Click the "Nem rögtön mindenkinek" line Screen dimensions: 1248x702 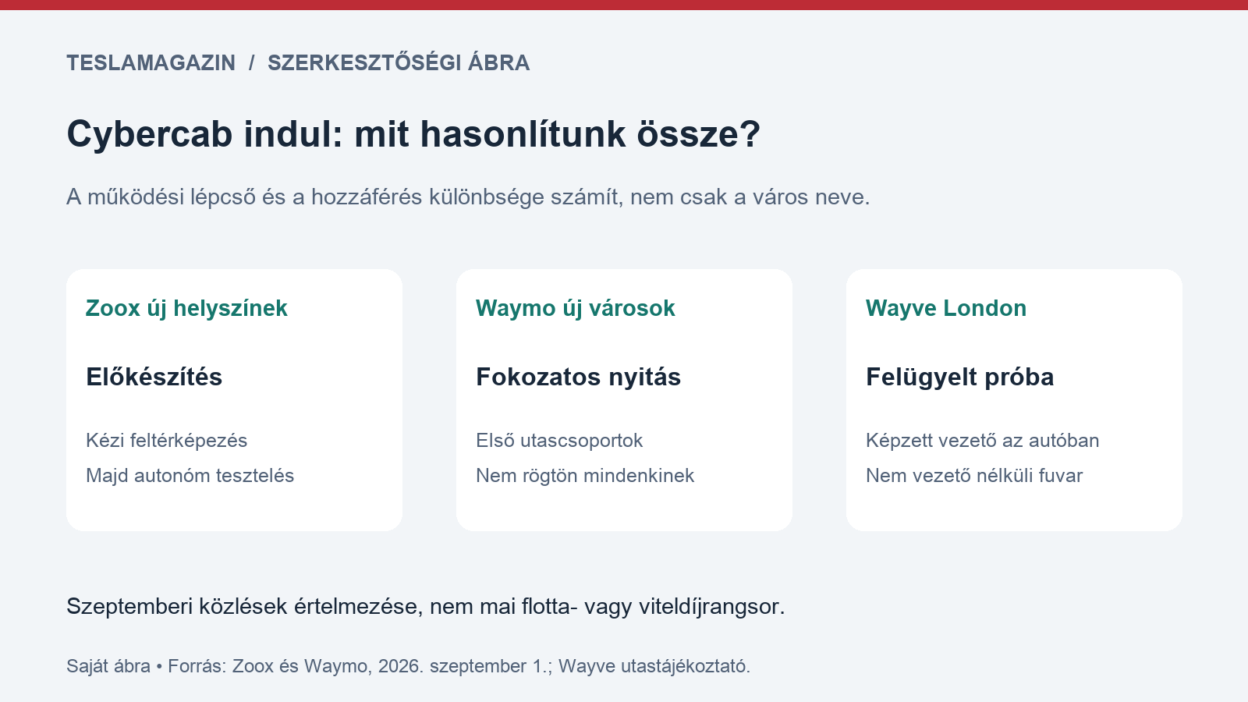click(x=585, y=476)
